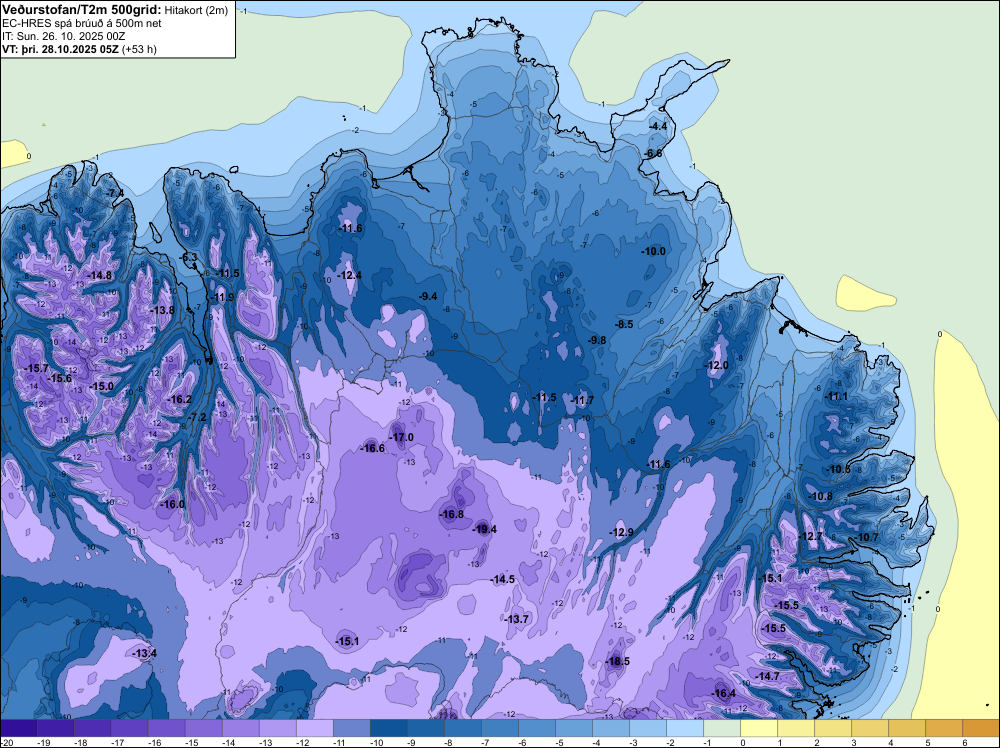Click the -7.4 temperature label
This screenshot has height=748, width=1000.
(115, 193)
